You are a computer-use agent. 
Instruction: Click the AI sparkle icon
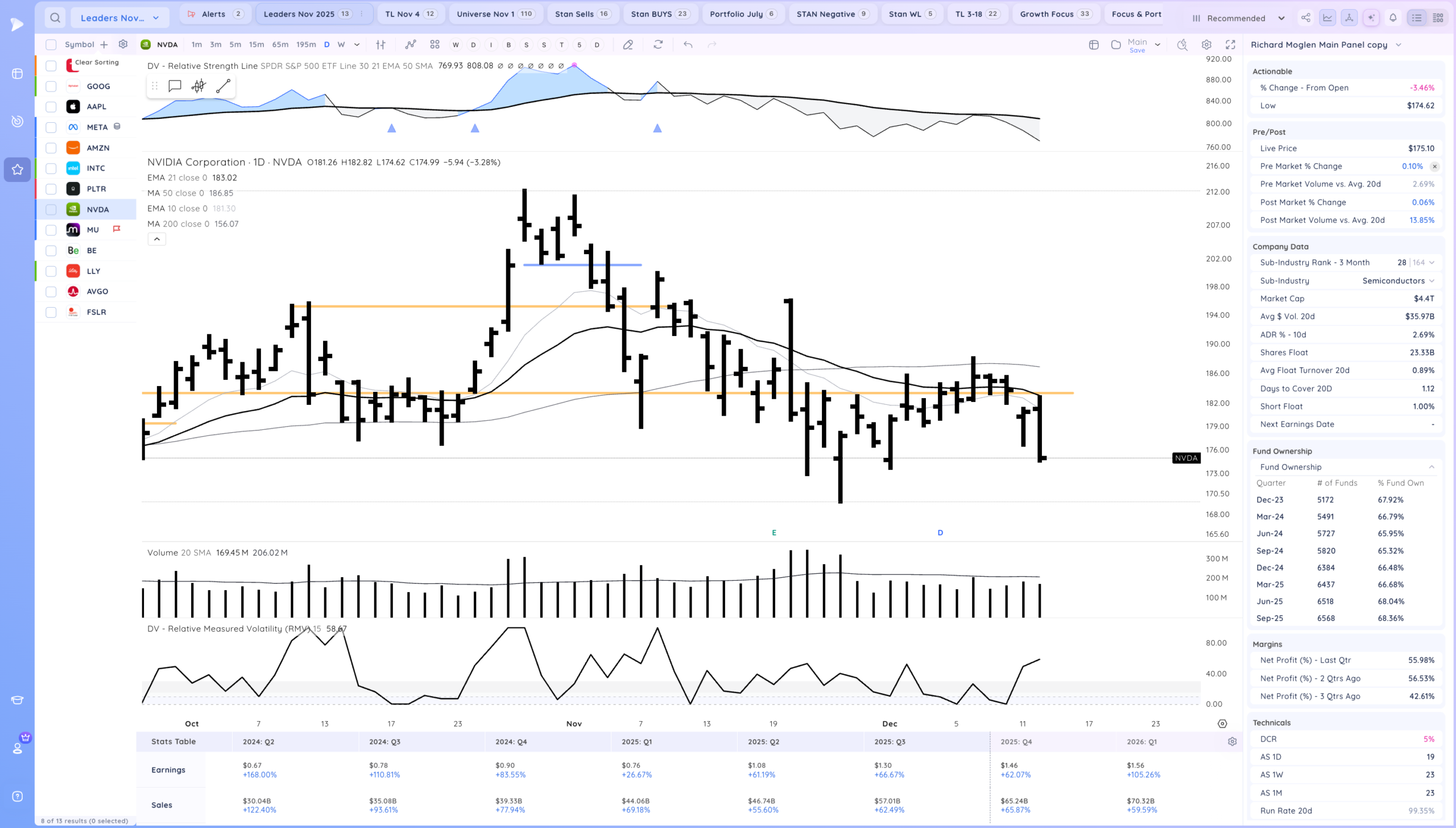[1371, 18]
